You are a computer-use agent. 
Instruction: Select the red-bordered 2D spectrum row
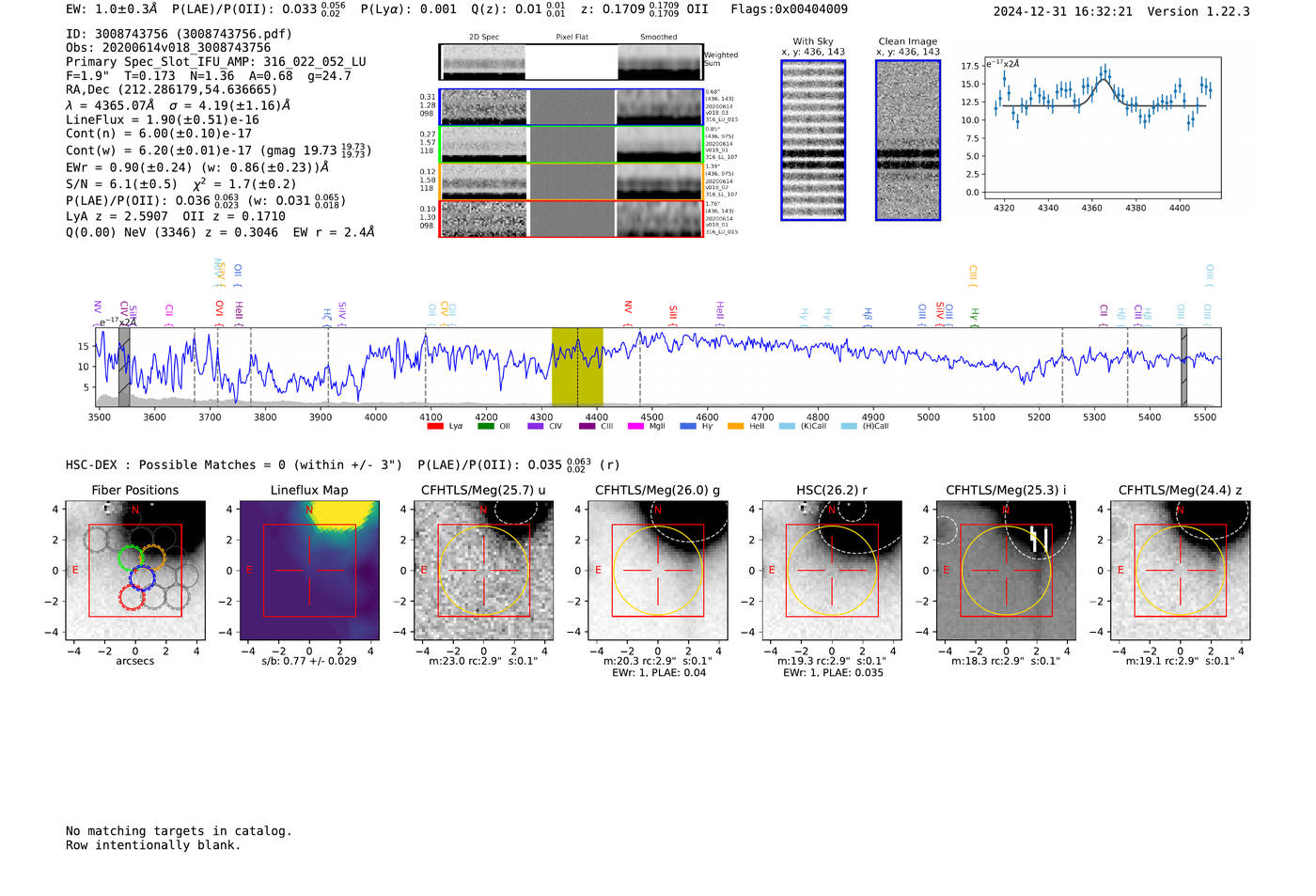point(571,218)
